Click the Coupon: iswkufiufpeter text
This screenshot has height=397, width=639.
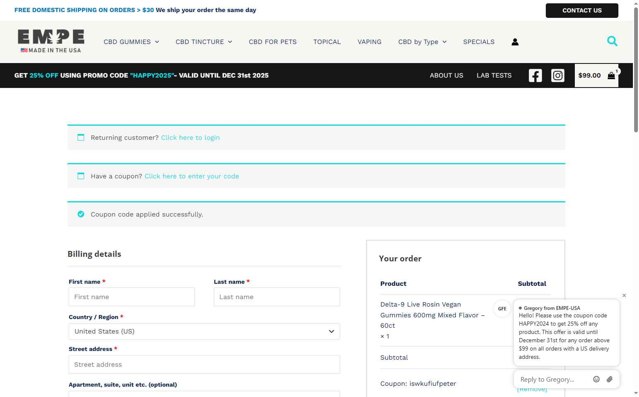click(x=418, y=384)
